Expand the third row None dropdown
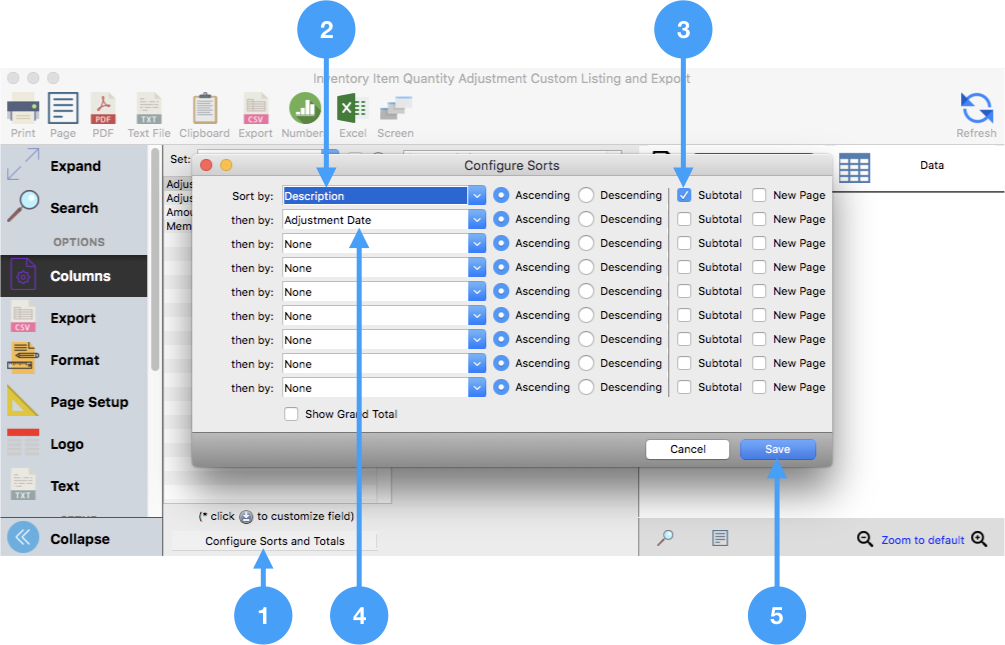Viewport: 1005px width, 645px height. coord(477,244)
